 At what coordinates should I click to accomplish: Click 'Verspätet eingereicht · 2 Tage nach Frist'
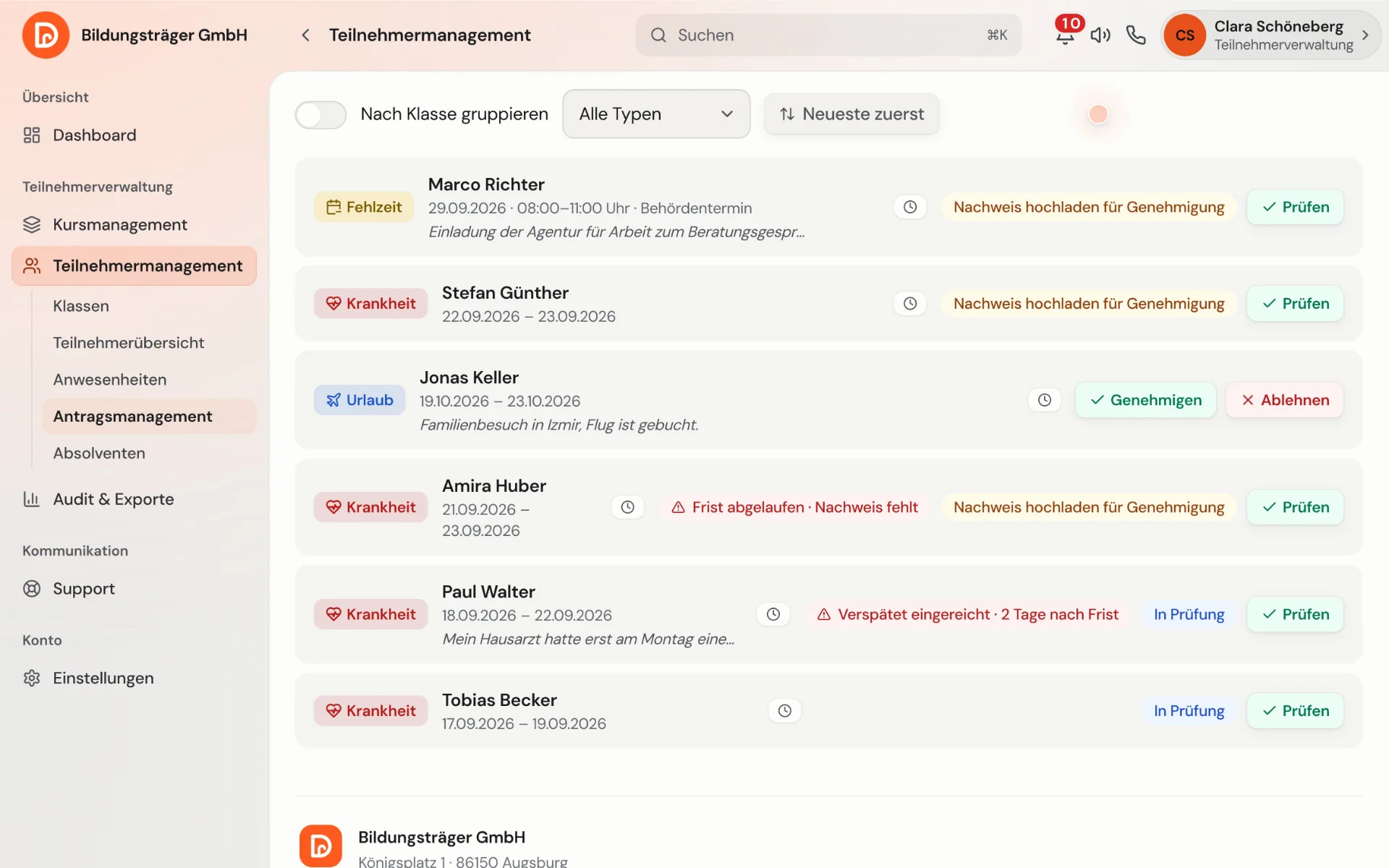click(x=967, y=614)
